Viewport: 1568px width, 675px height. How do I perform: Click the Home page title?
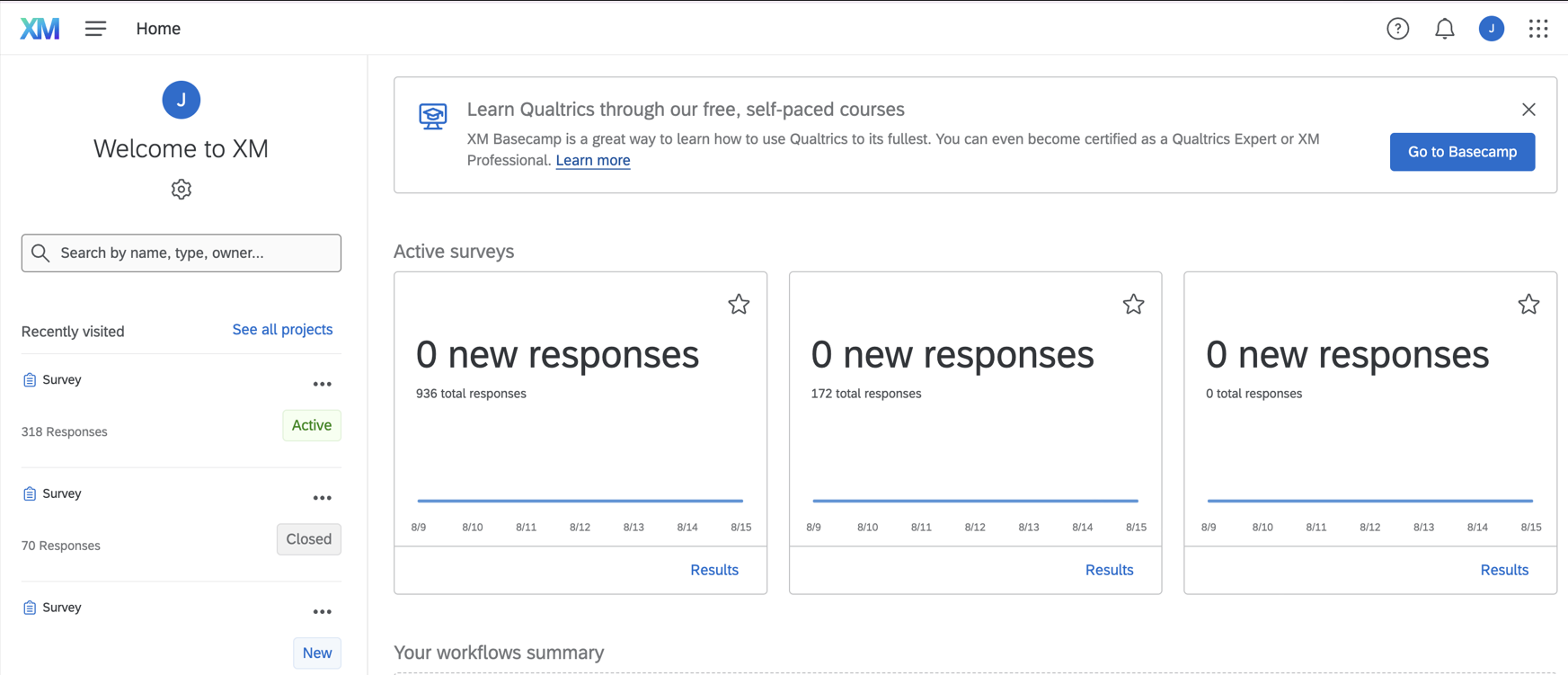pyautogui.click(x=158, y=29)
